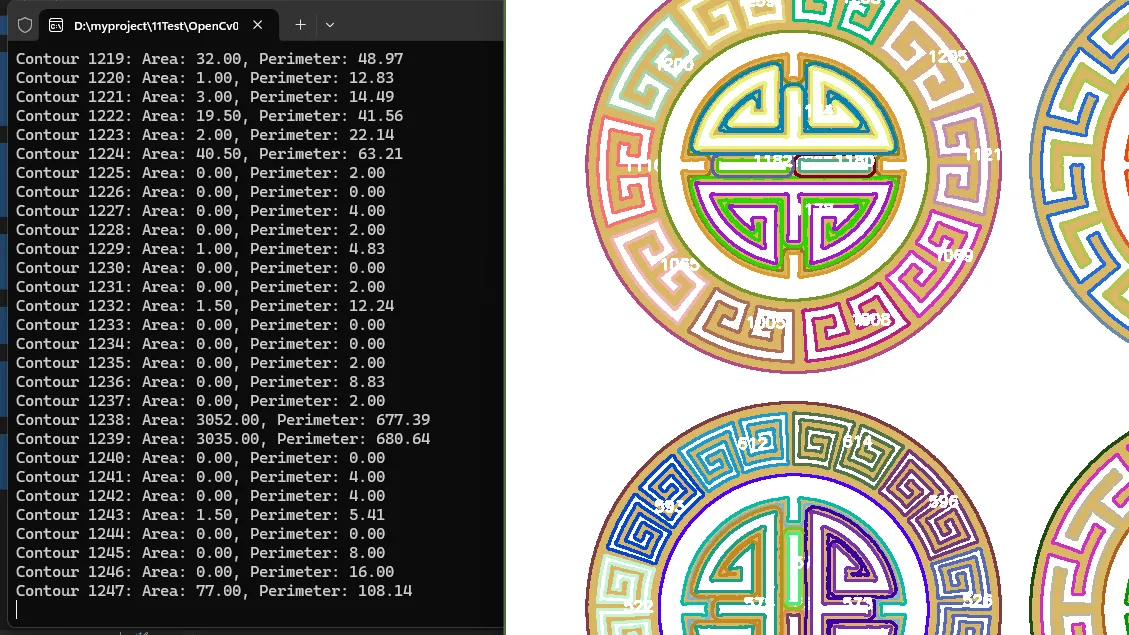Open a new terminal tab with plus
Screen dimensions: 1129x635
pyautogui.click(x=300, y=25)
